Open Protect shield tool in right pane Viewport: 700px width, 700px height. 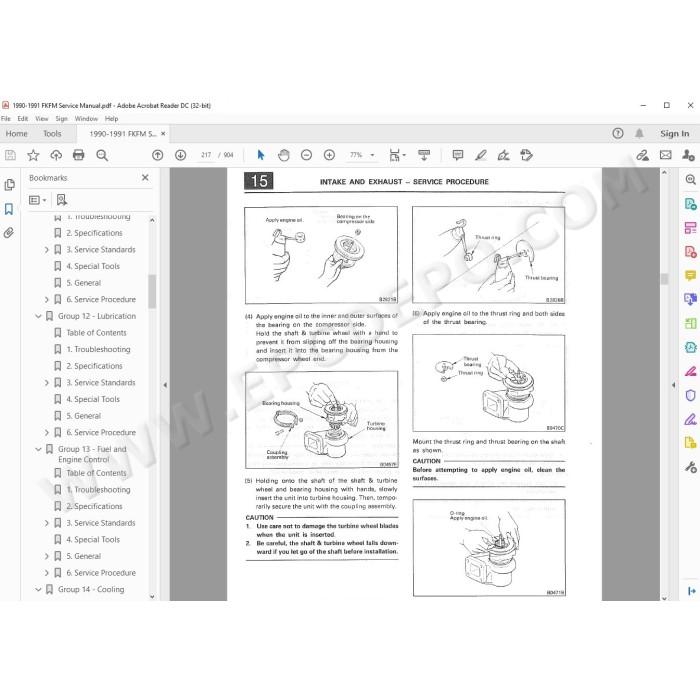click(x=690, y=396)
